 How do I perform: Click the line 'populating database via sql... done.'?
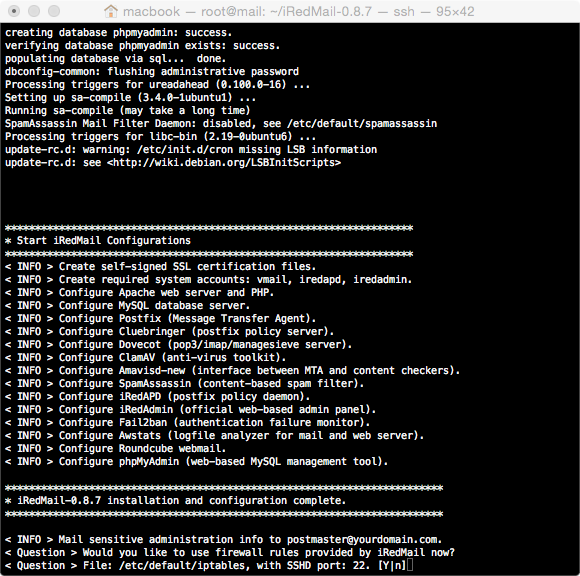[x=115, y=58]
